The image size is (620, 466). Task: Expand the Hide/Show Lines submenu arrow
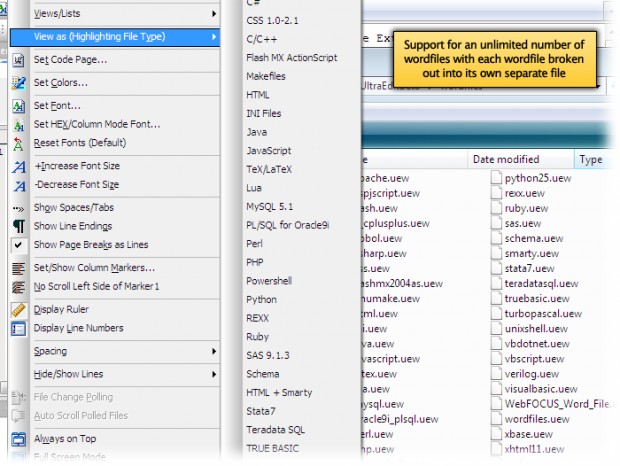click(214, 374)
